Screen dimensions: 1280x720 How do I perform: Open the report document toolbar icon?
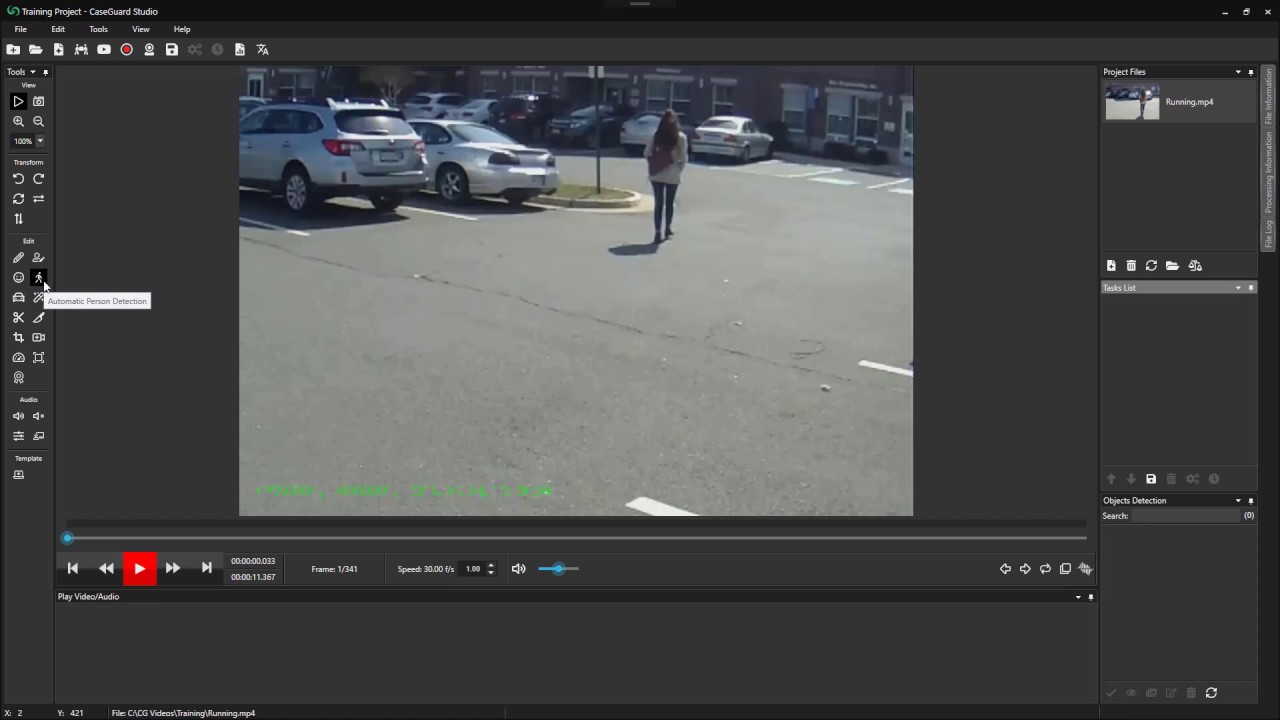(x=240, y=49)
